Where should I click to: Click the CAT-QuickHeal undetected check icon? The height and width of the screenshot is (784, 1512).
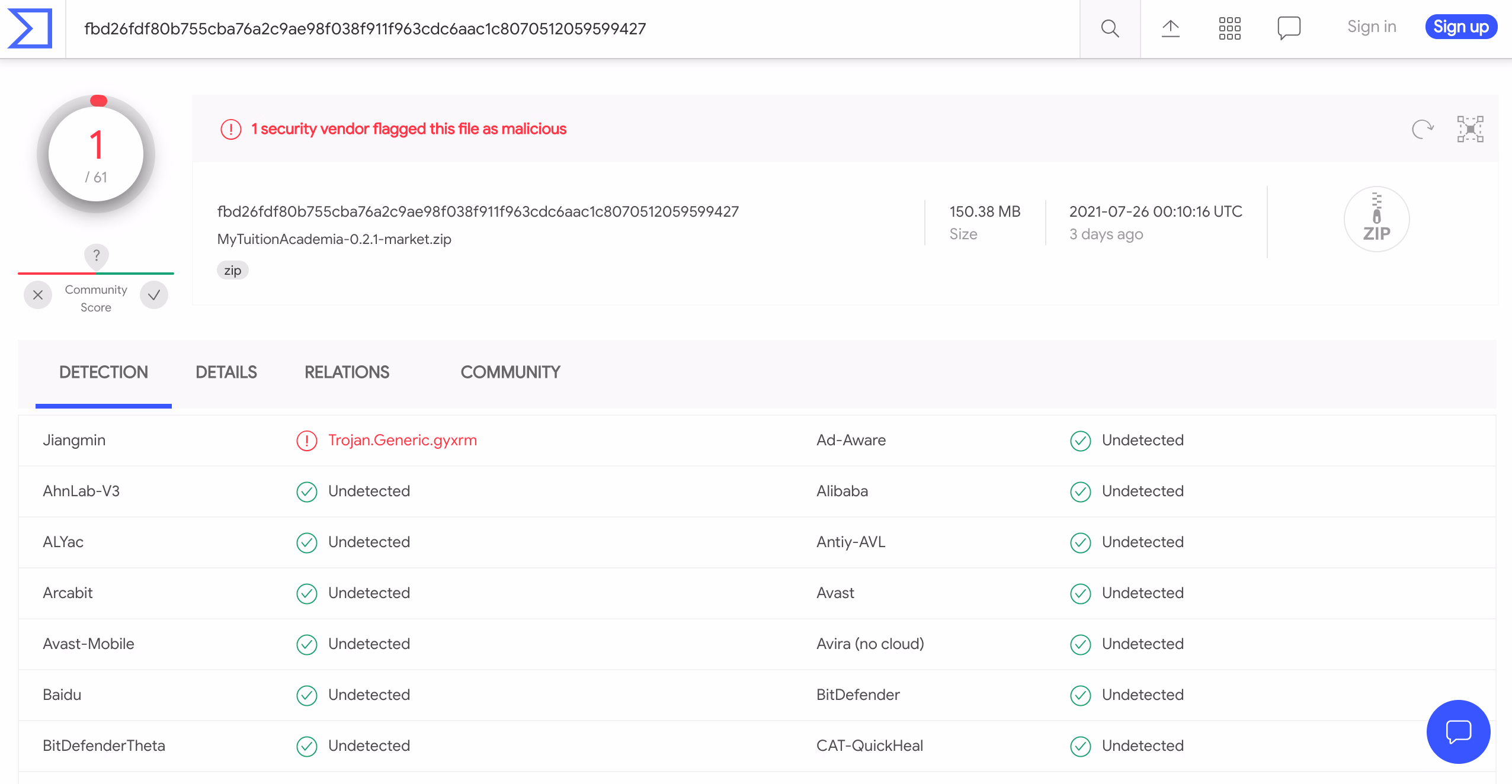tap(1080, 746)
